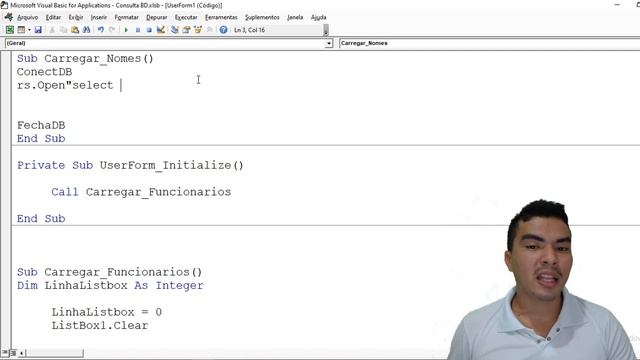The image size is (640, 360).
Task: Expand the Insert object dropdown arrow
Action: pos(29,30)
